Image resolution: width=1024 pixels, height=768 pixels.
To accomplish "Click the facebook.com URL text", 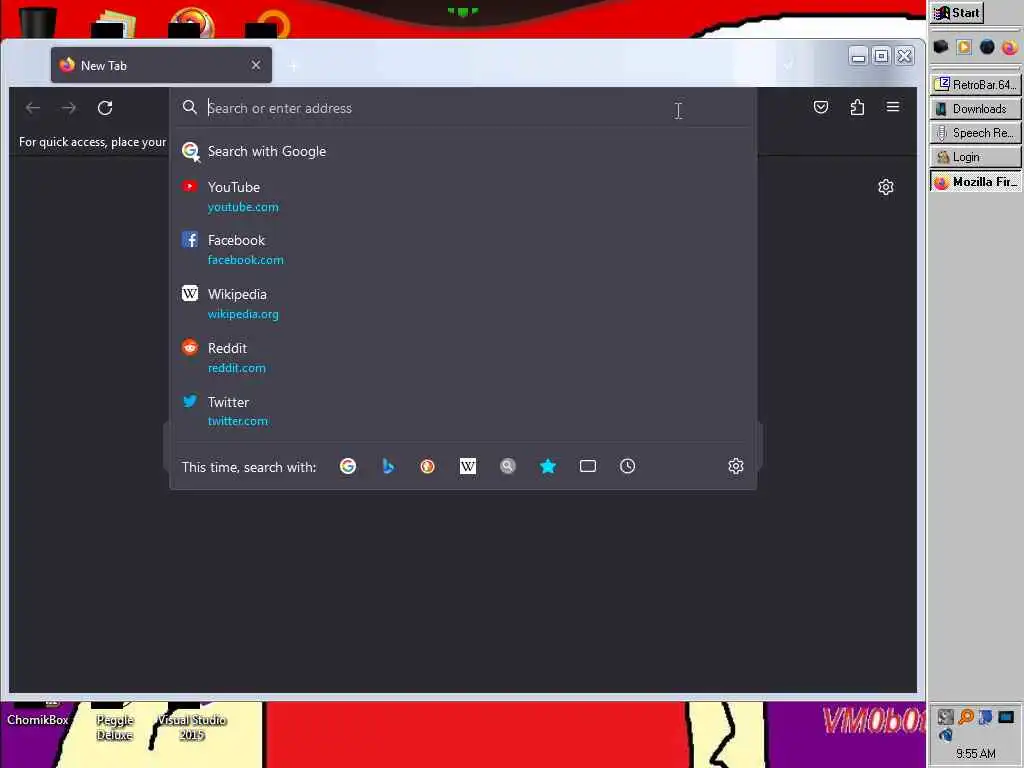I will pos(246,260).
